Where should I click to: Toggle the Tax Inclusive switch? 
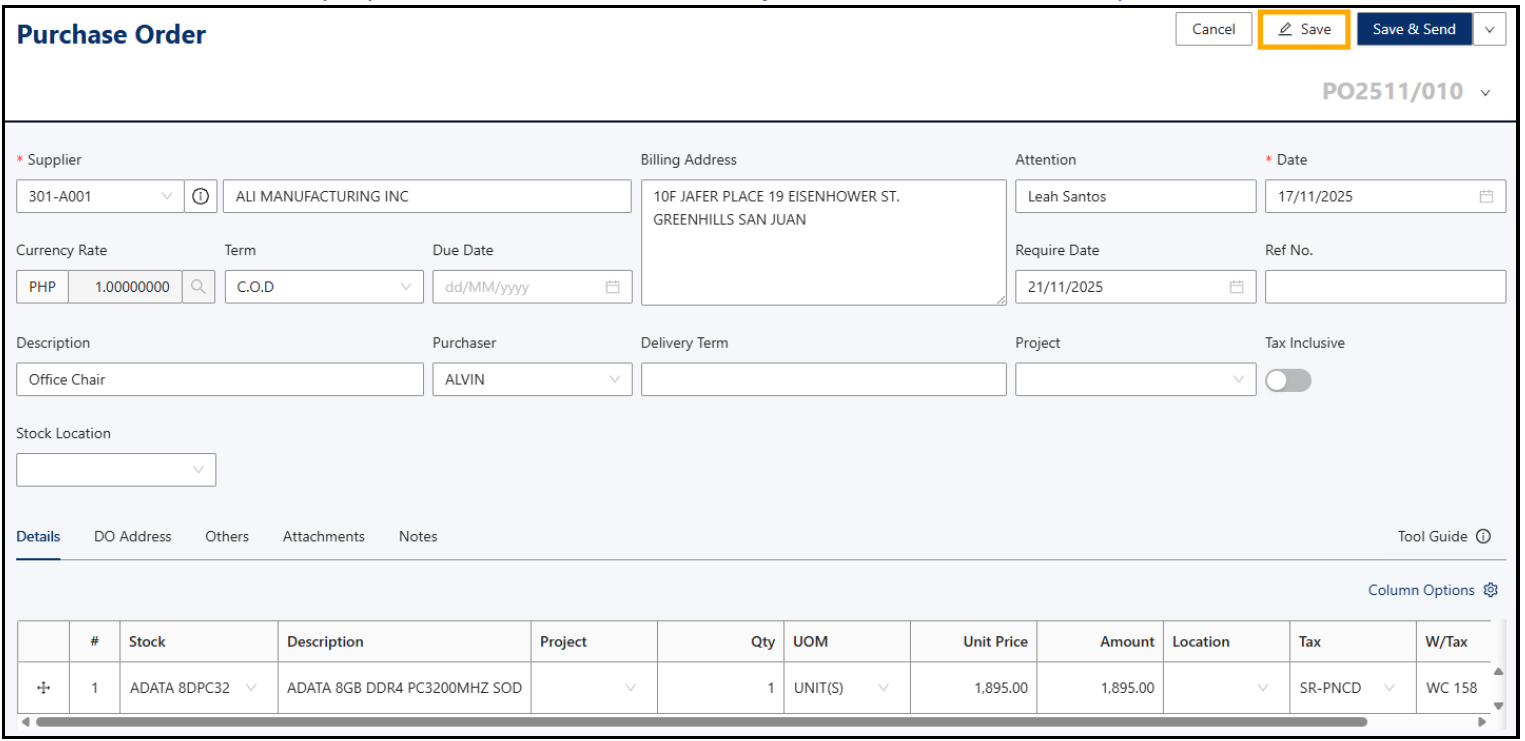point(1288,380)
